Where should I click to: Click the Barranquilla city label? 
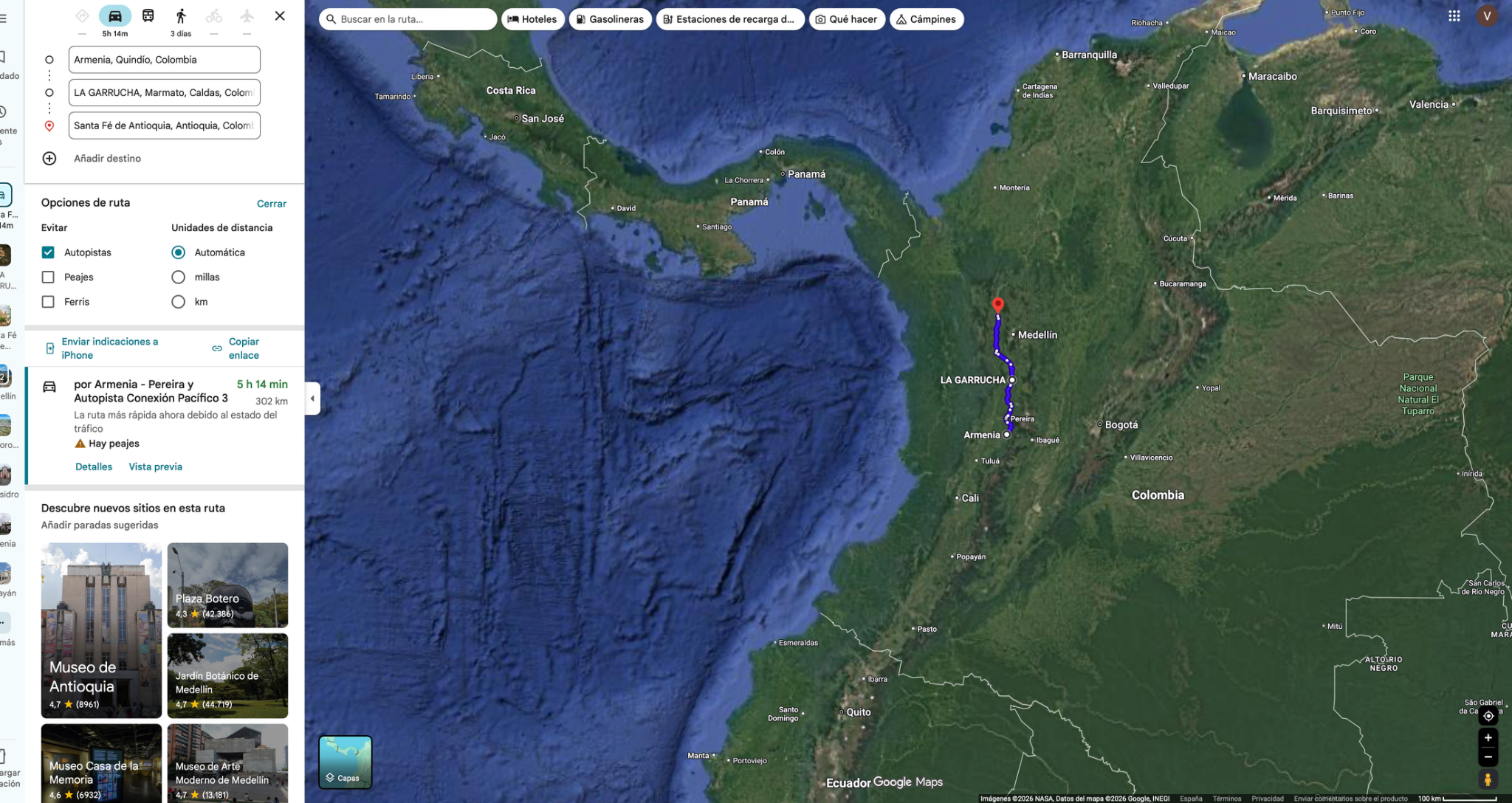[x=1089, y=55]
